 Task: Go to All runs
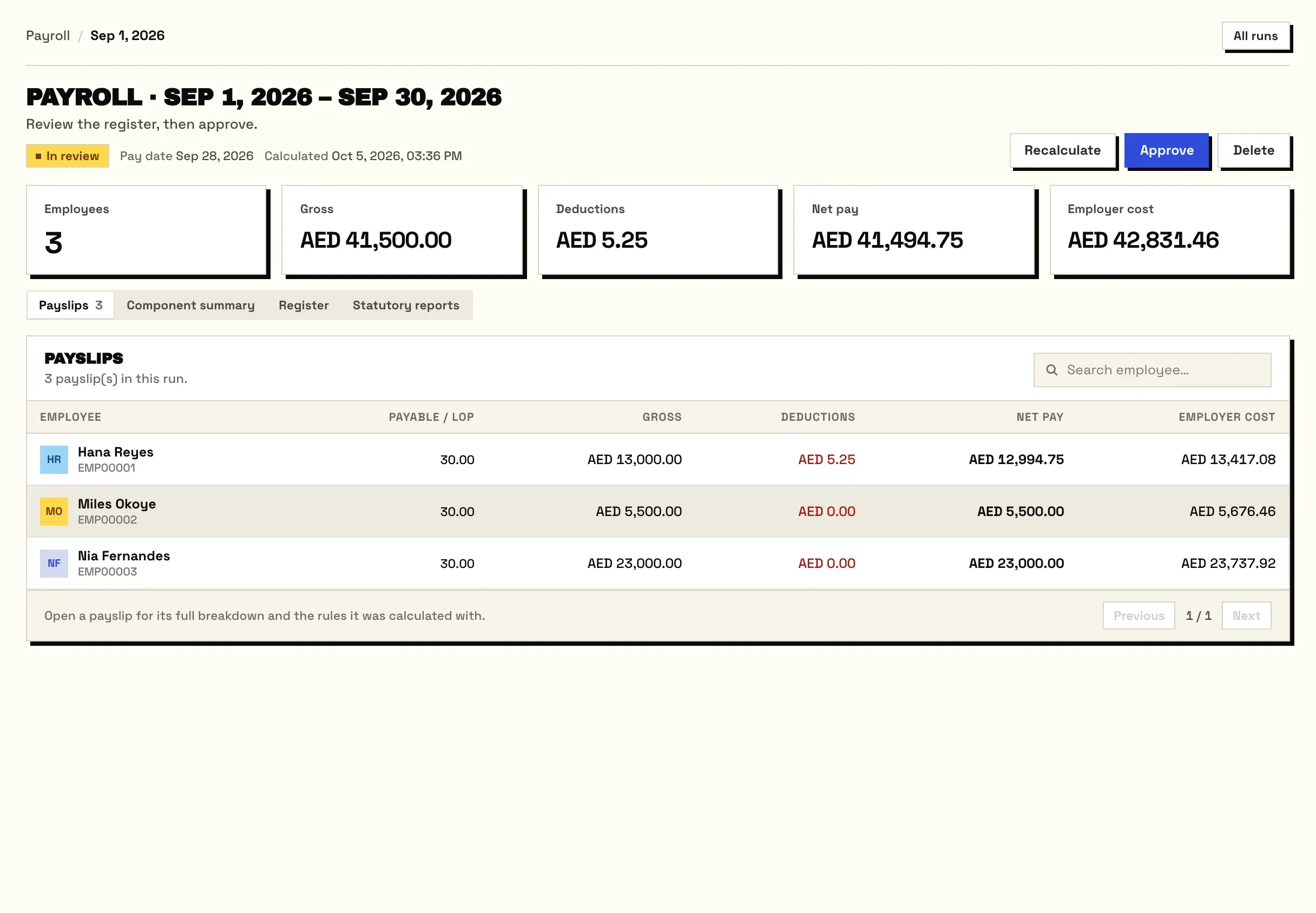(x=1255, y=36)
